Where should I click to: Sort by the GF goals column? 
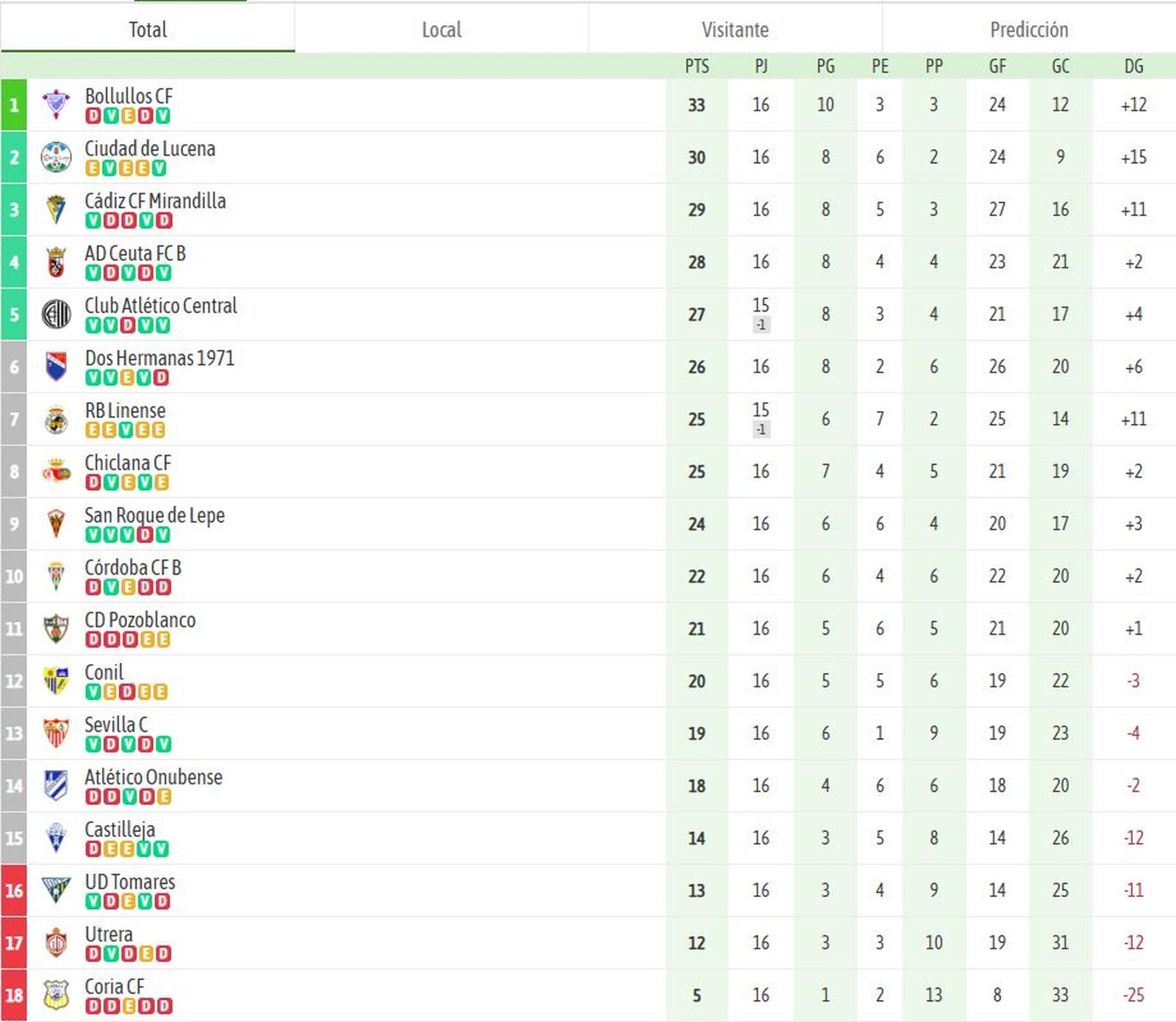[x=996, y=66]
